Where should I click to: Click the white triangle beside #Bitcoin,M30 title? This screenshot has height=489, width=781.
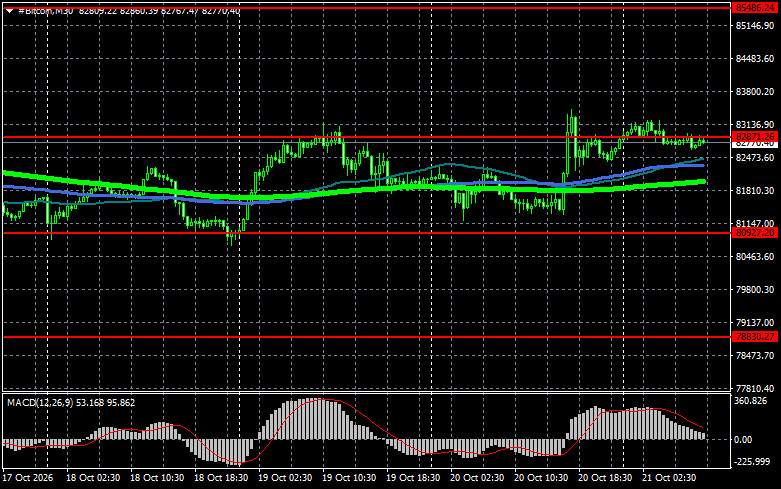[x=9, y=11]
